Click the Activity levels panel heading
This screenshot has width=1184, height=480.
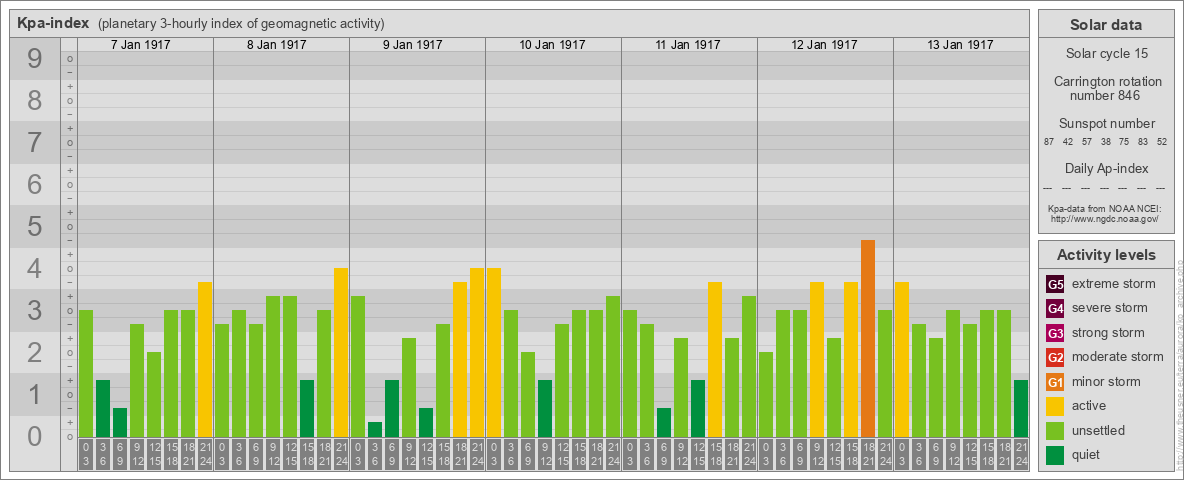pyautogui.click(x=1105, y=255)
